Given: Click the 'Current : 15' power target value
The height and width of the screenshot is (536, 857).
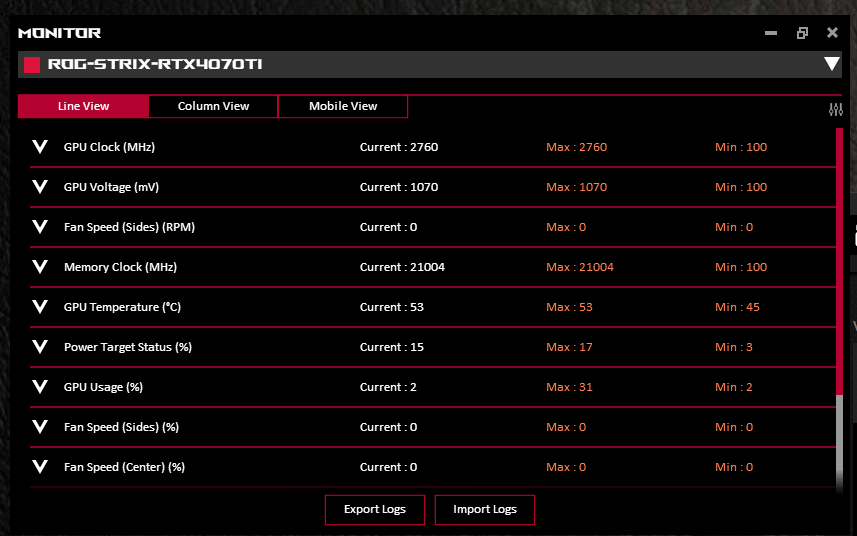Looking at the screenshot, I should (x=392, y=347).
